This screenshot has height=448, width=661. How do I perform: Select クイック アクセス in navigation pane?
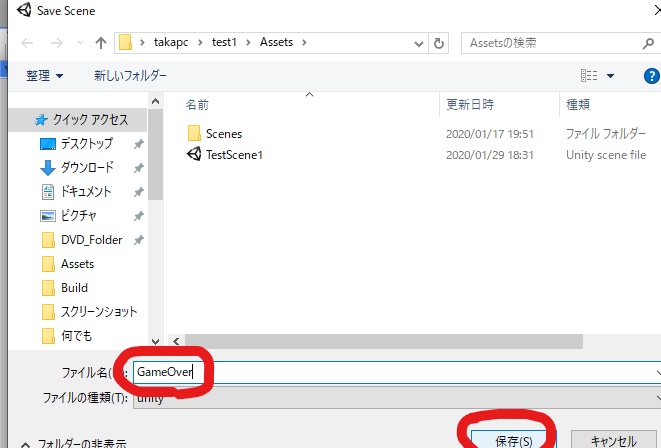tap(78, 120)
